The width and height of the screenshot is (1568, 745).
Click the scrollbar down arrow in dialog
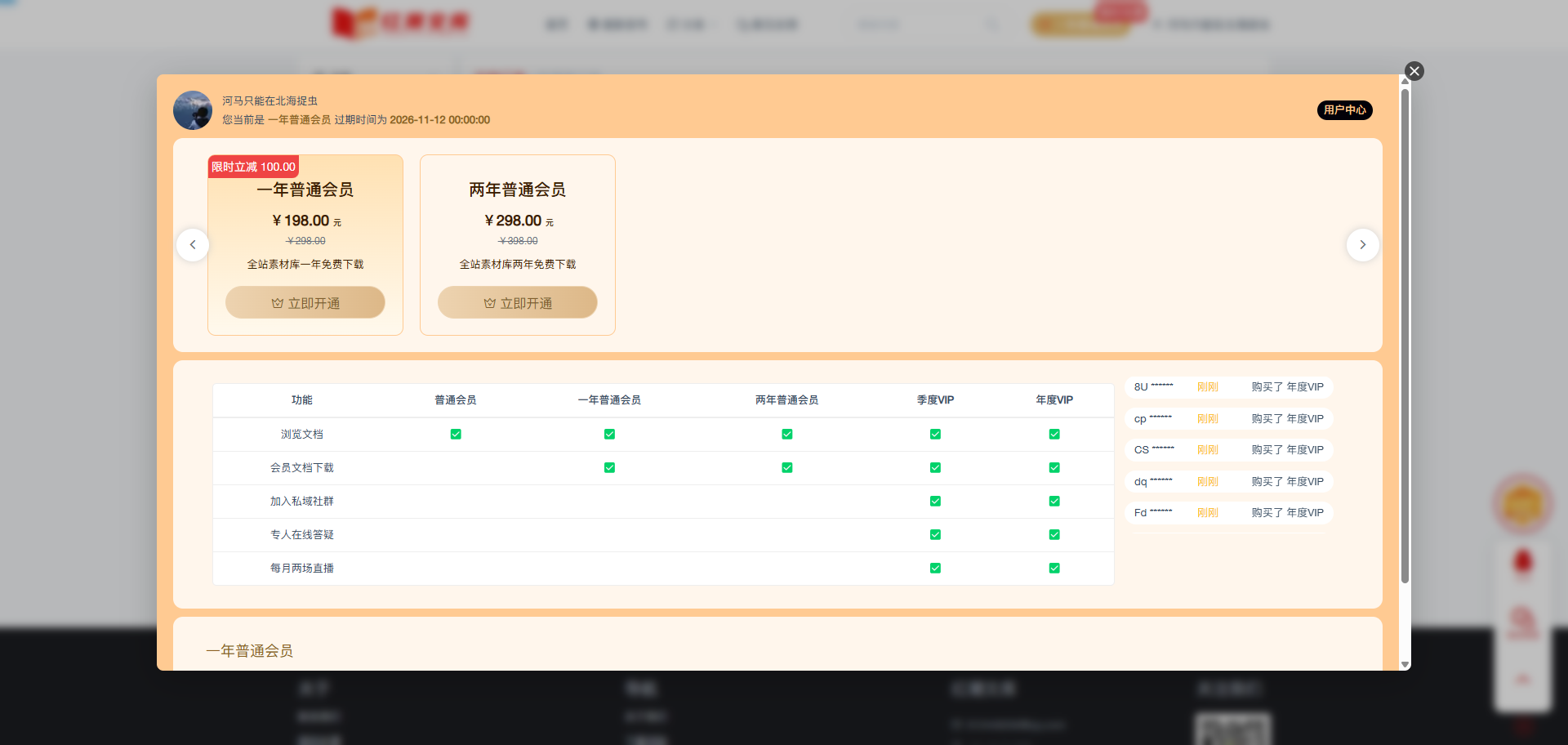(1405, 665)
